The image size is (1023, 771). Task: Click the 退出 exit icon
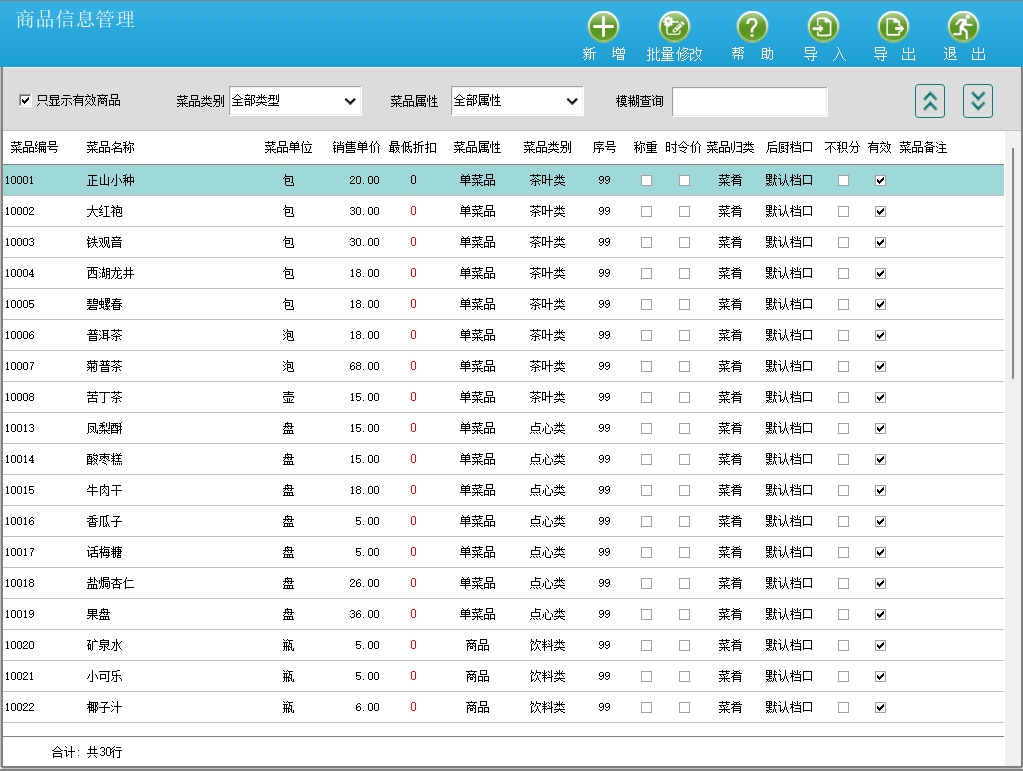963,28
